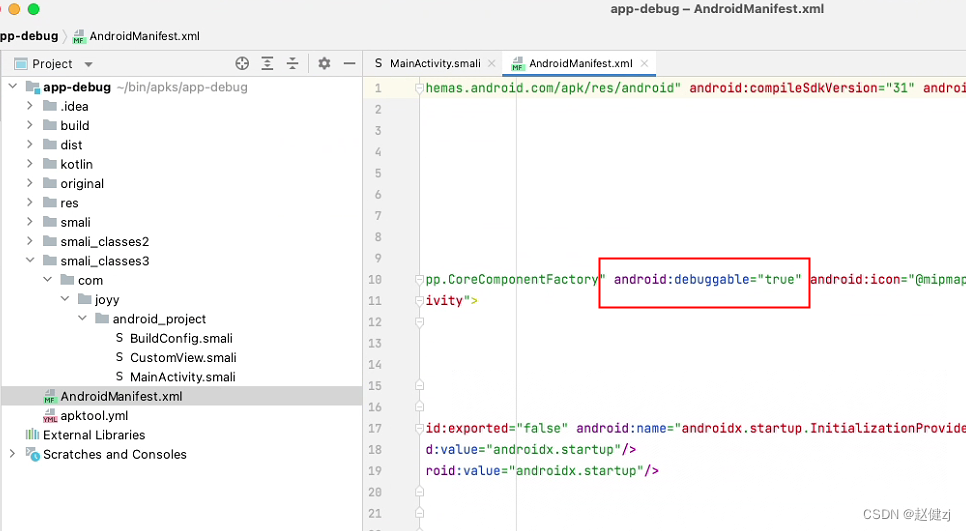This screenshot has height=531, width=966.
Task: Close the AndroidManifest.xml tab
Action: click(644, 63)
